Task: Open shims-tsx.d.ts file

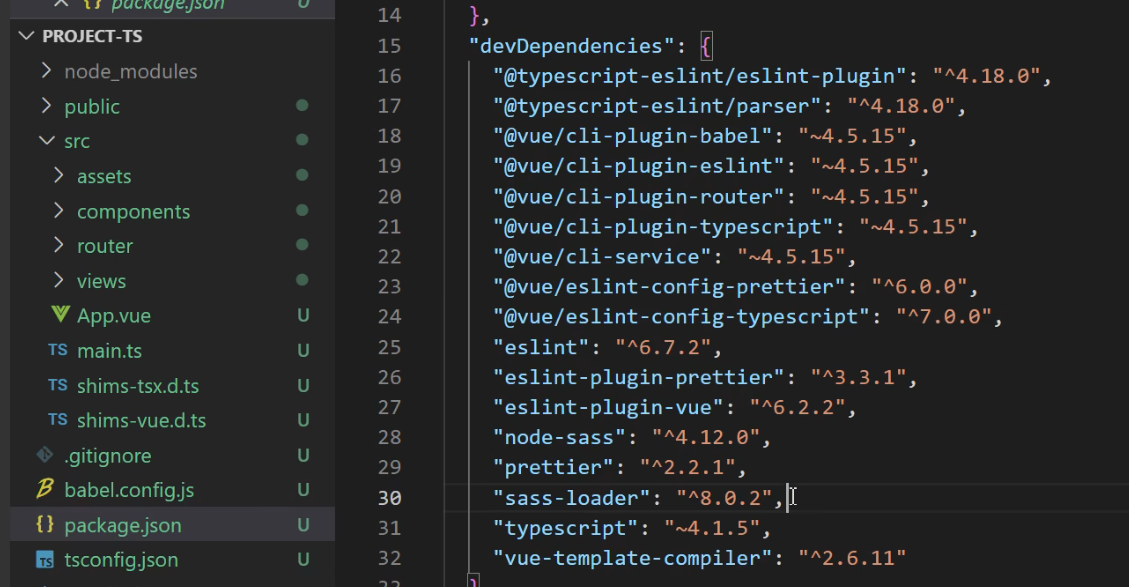Action: coord(138,386)
